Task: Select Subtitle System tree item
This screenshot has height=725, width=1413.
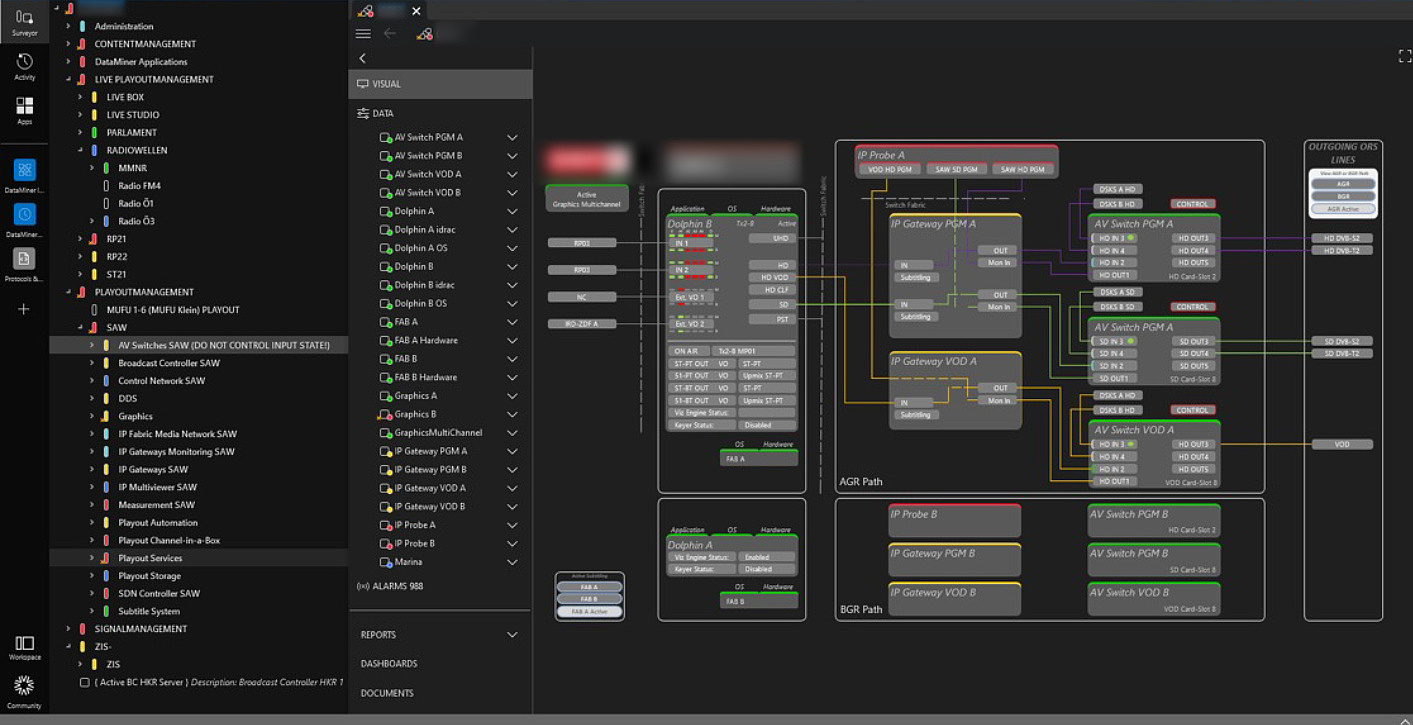Action: 149,611
